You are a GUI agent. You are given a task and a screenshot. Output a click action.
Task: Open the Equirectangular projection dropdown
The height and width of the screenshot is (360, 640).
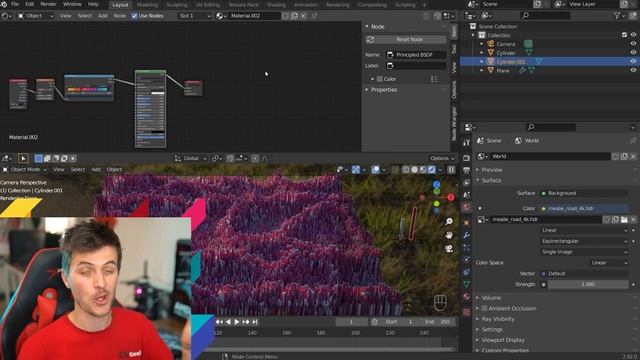(584, 241)
